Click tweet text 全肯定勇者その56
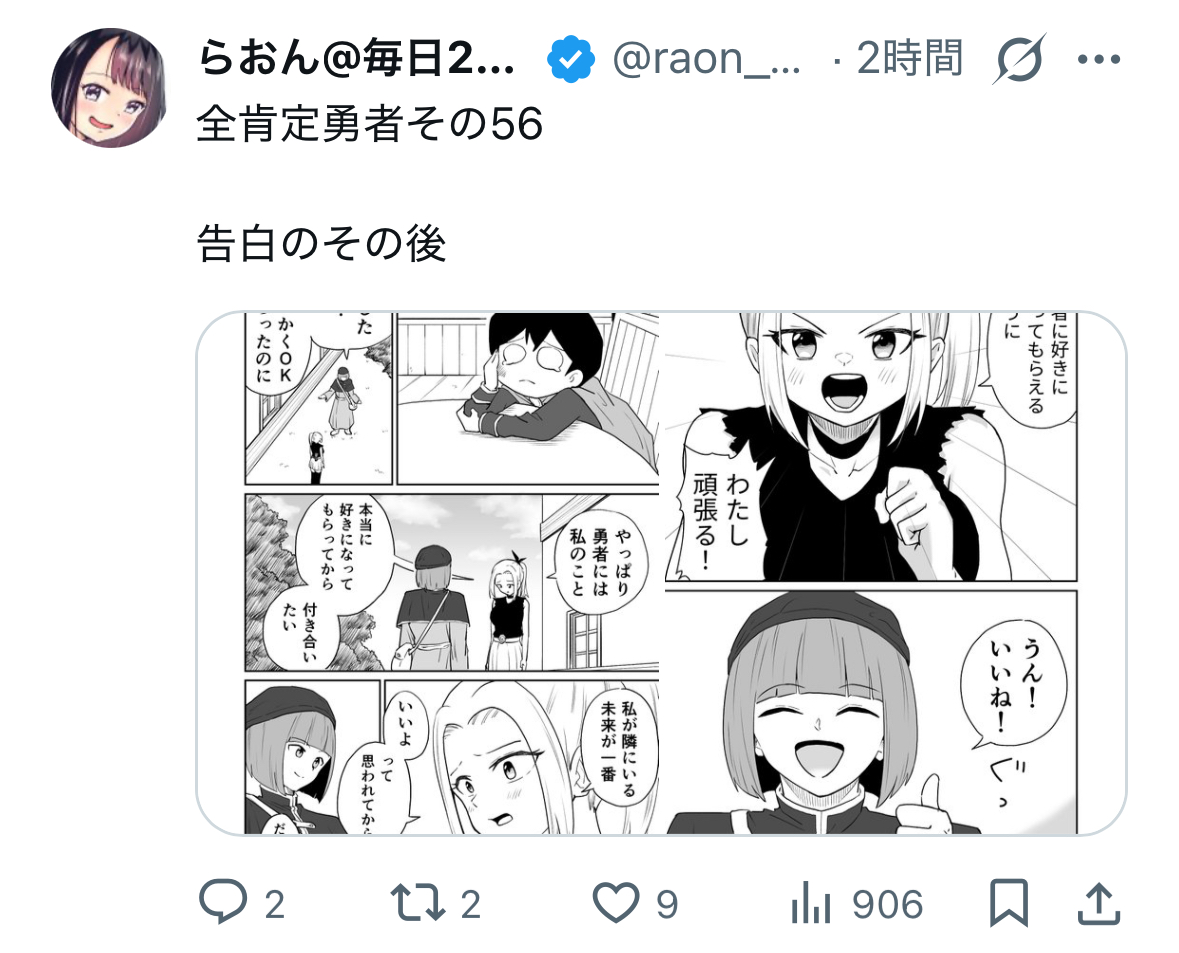1179x953 pixels. pos(369,124)
